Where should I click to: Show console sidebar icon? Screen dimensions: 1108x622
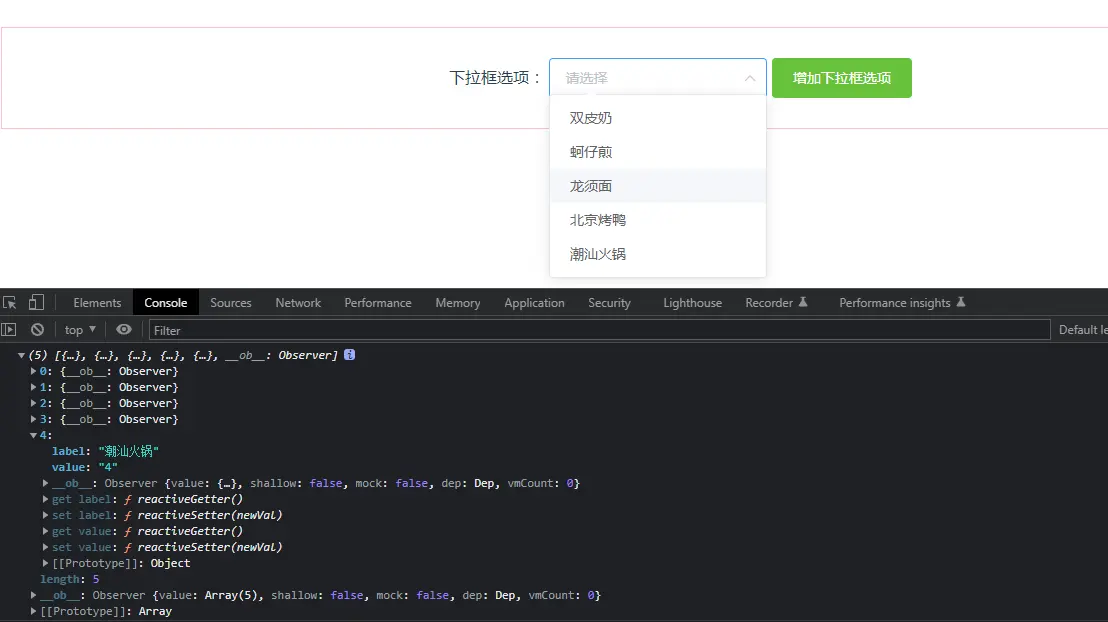pyautogui.click(x=8, y=329)
